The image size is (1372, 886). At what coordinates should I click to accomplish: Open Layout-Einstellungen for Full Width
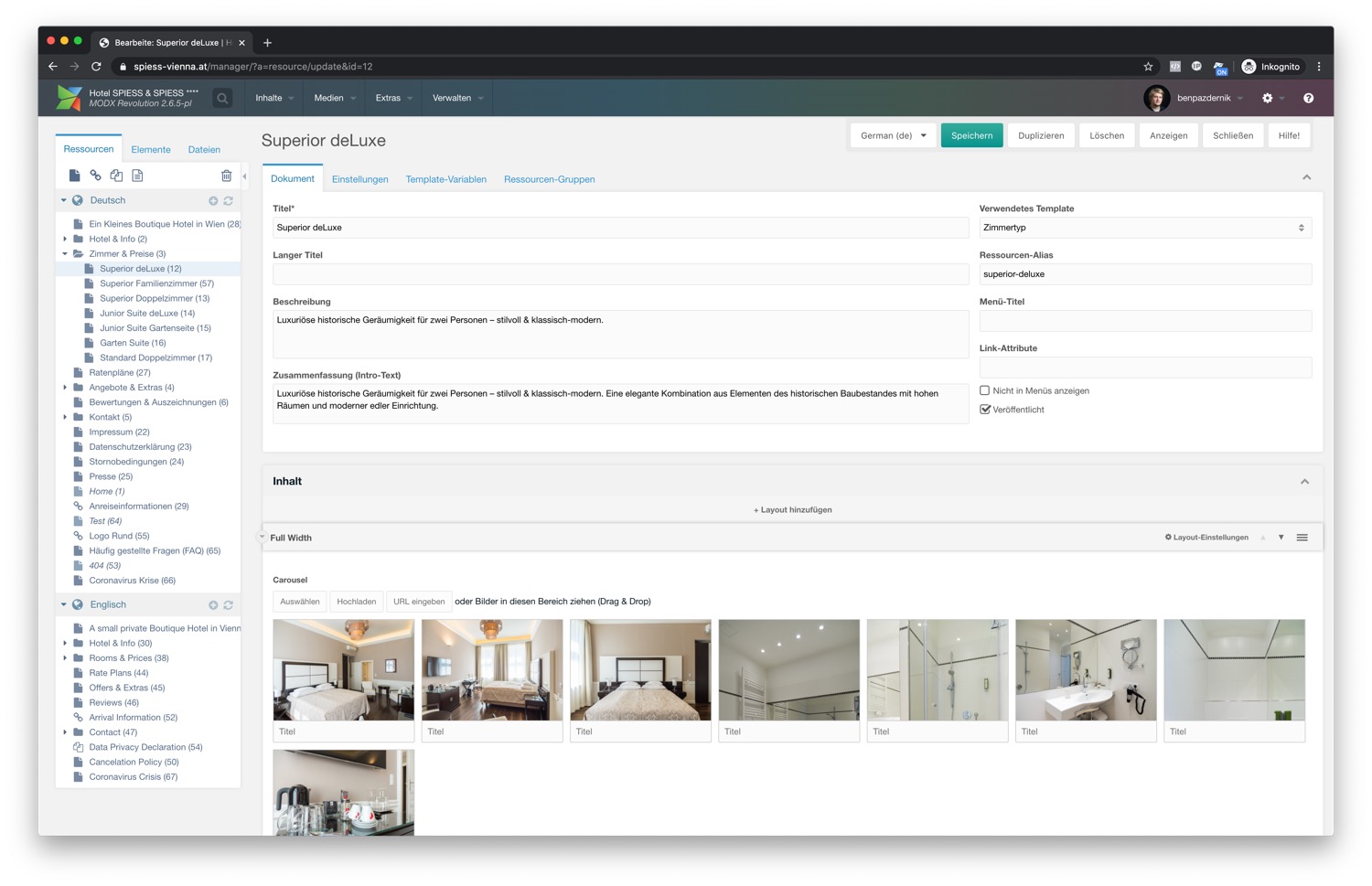click(1206, 538)
